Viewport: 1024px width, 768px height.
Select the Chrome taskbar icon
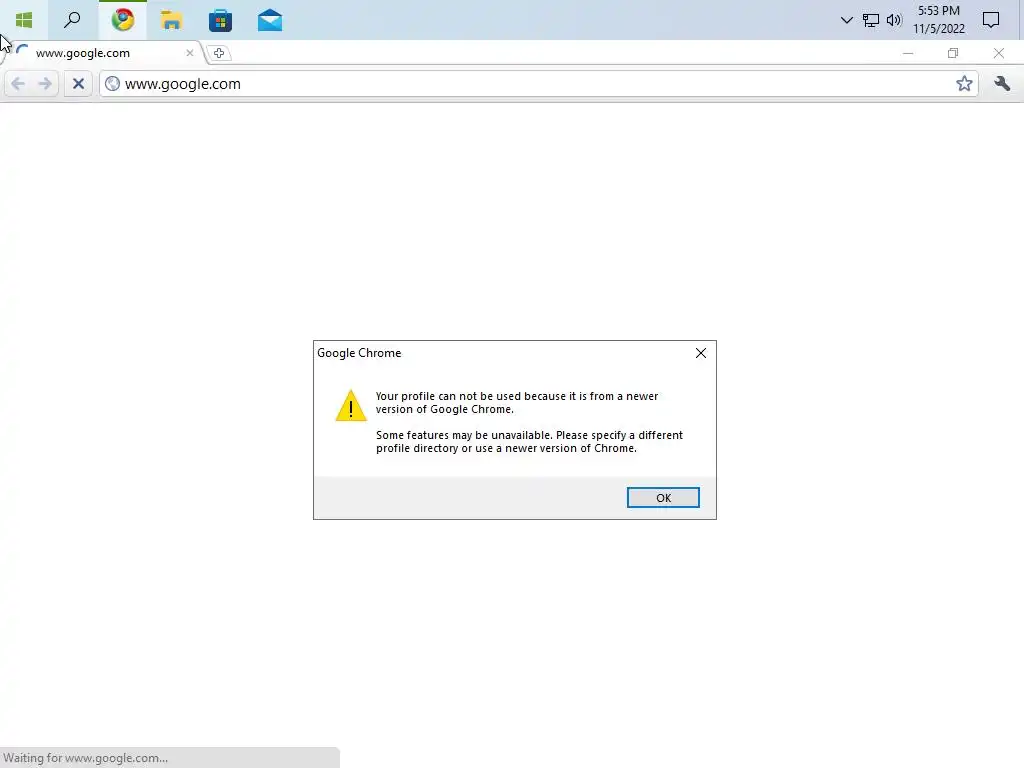click(123, 20)
